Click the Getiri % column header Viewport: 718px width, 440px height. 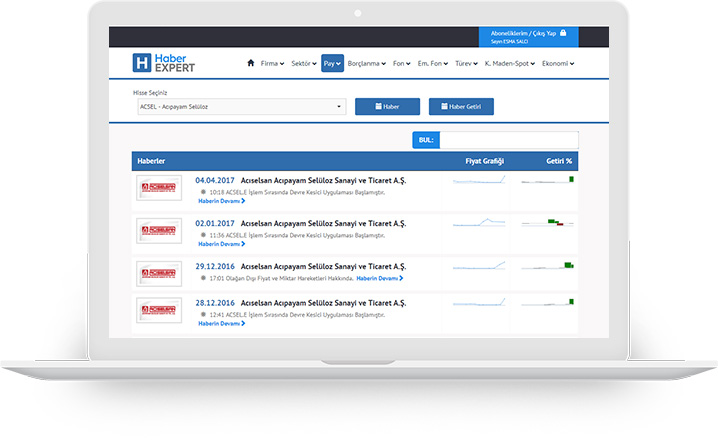(559, 161)
